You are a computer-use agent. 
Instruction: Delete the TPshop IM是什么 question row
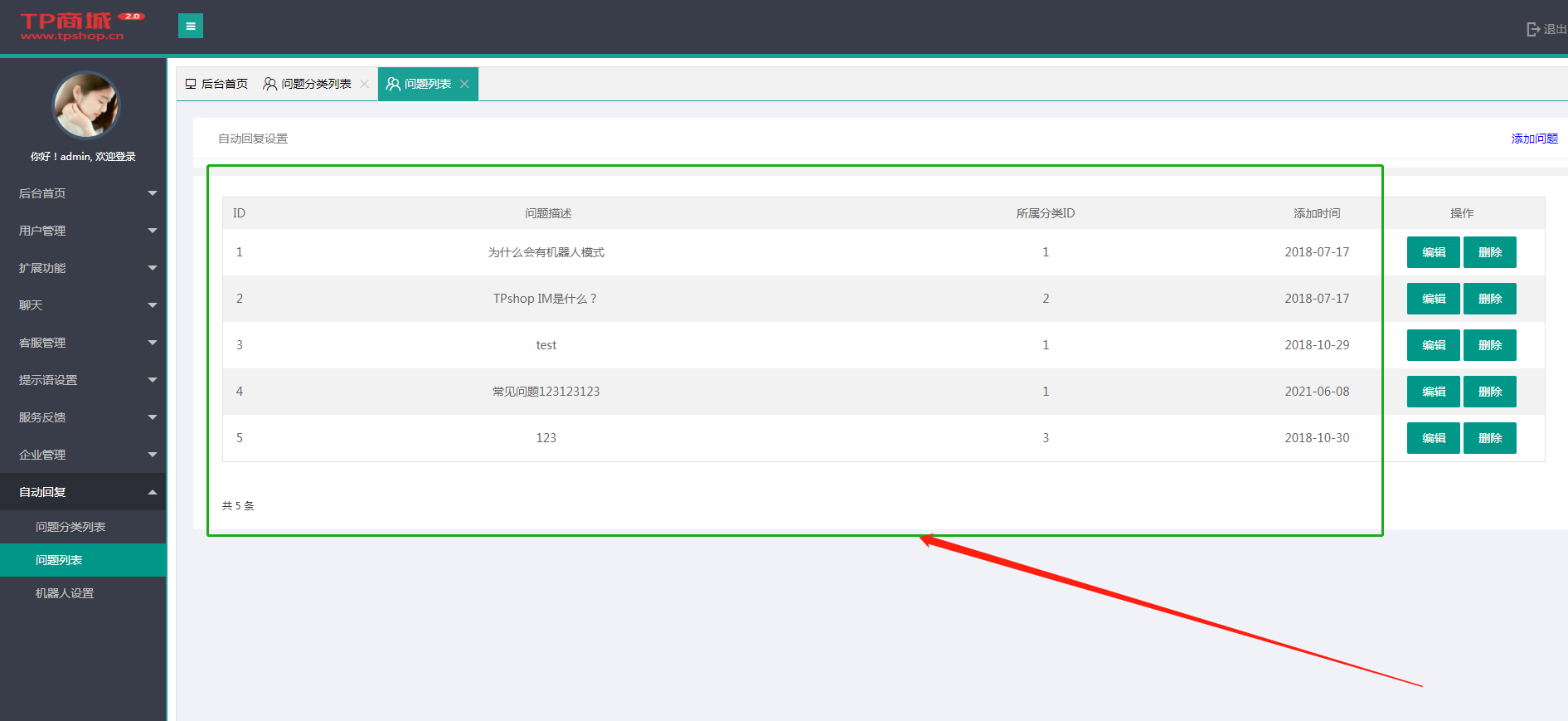click(x=1489, y=299)
